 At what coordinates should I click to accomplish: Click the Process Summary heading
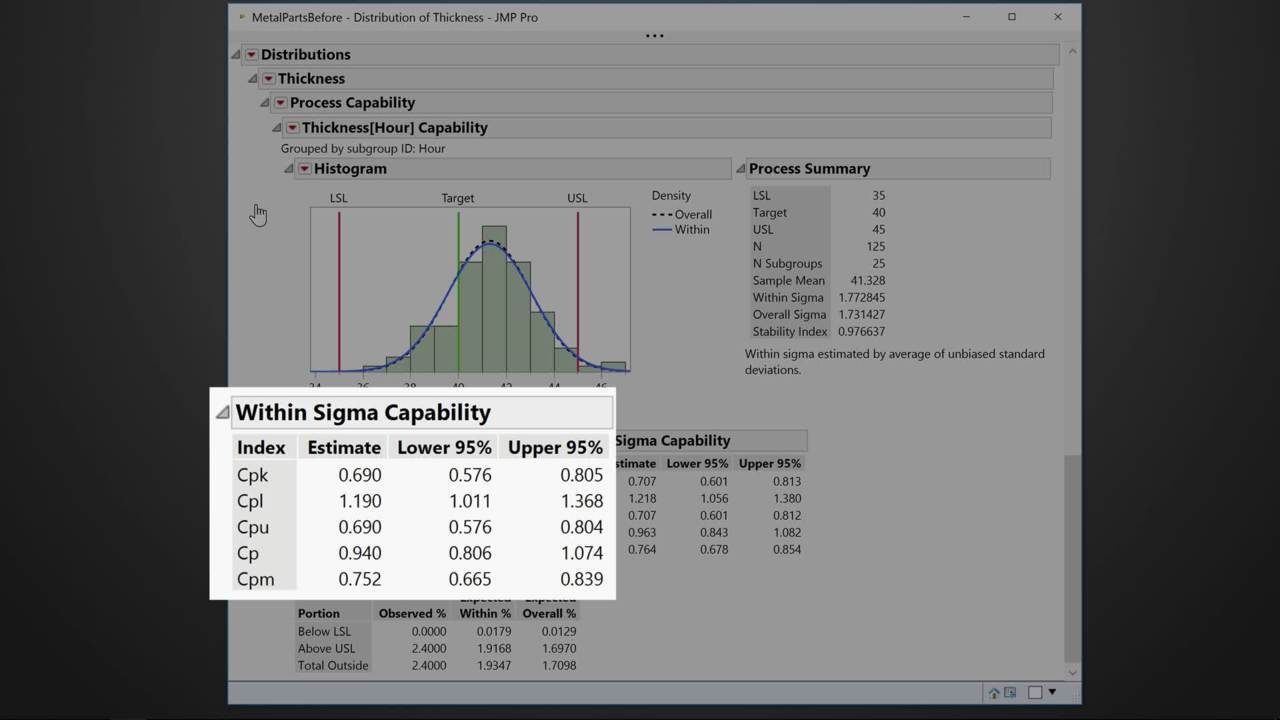(809, 169)
